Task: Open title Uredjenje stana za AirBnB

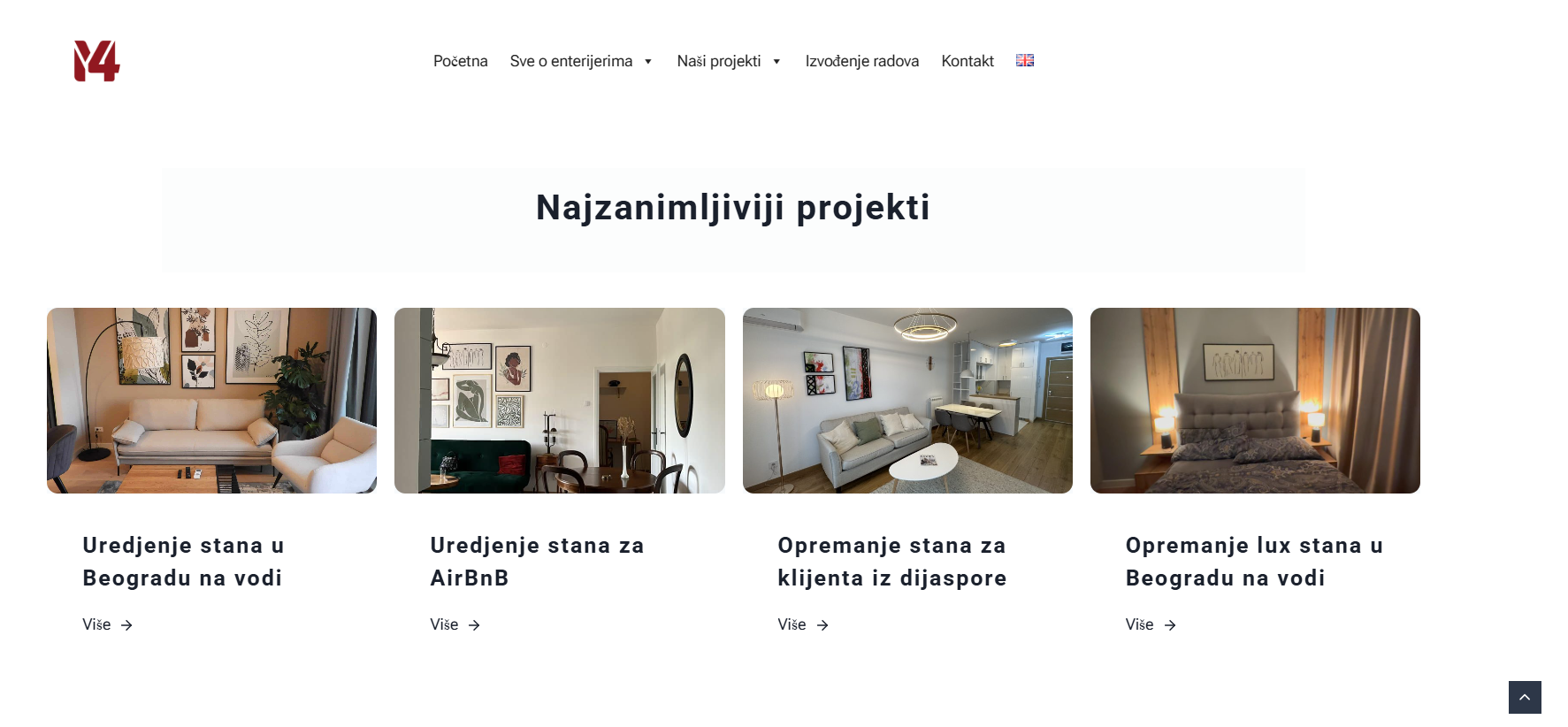Action: [x=538, y=562]
